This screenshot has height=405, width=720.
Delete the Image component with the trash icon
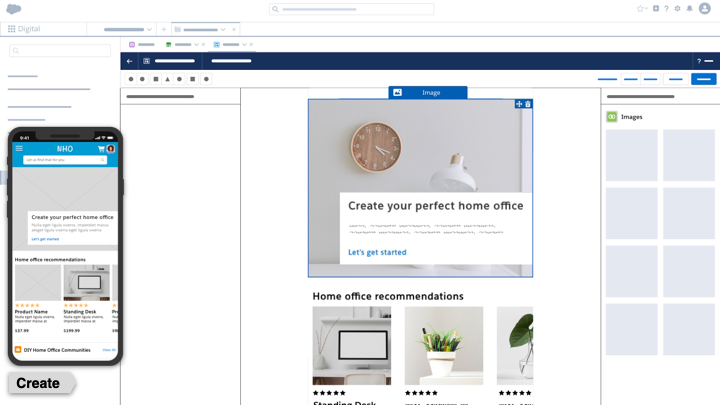click(528, 104)
